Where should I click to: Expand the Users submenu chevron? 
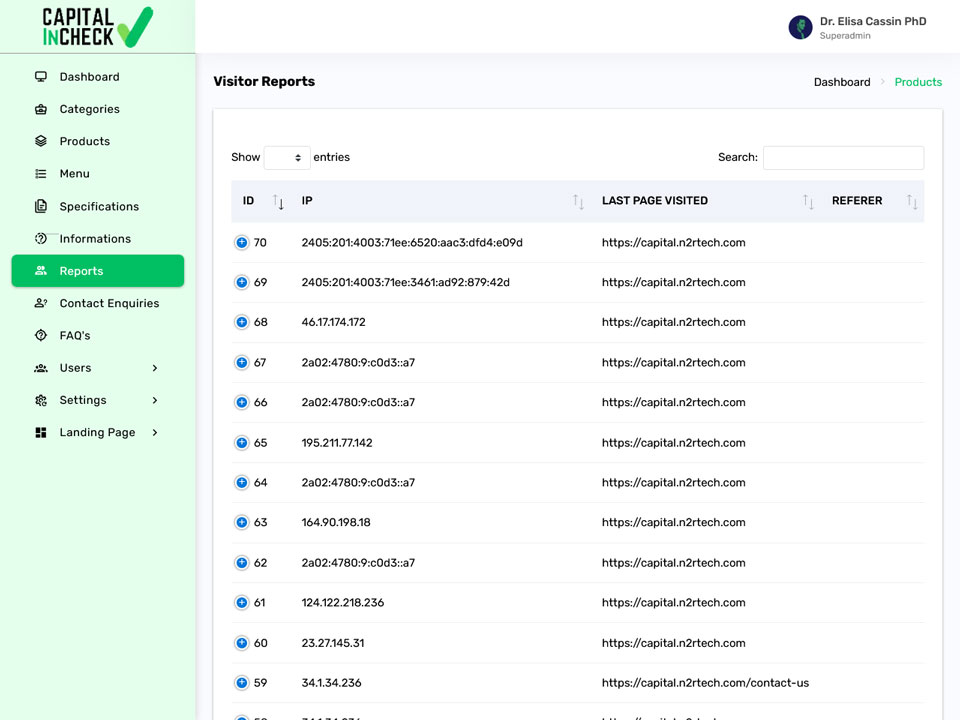pos(155,368)
